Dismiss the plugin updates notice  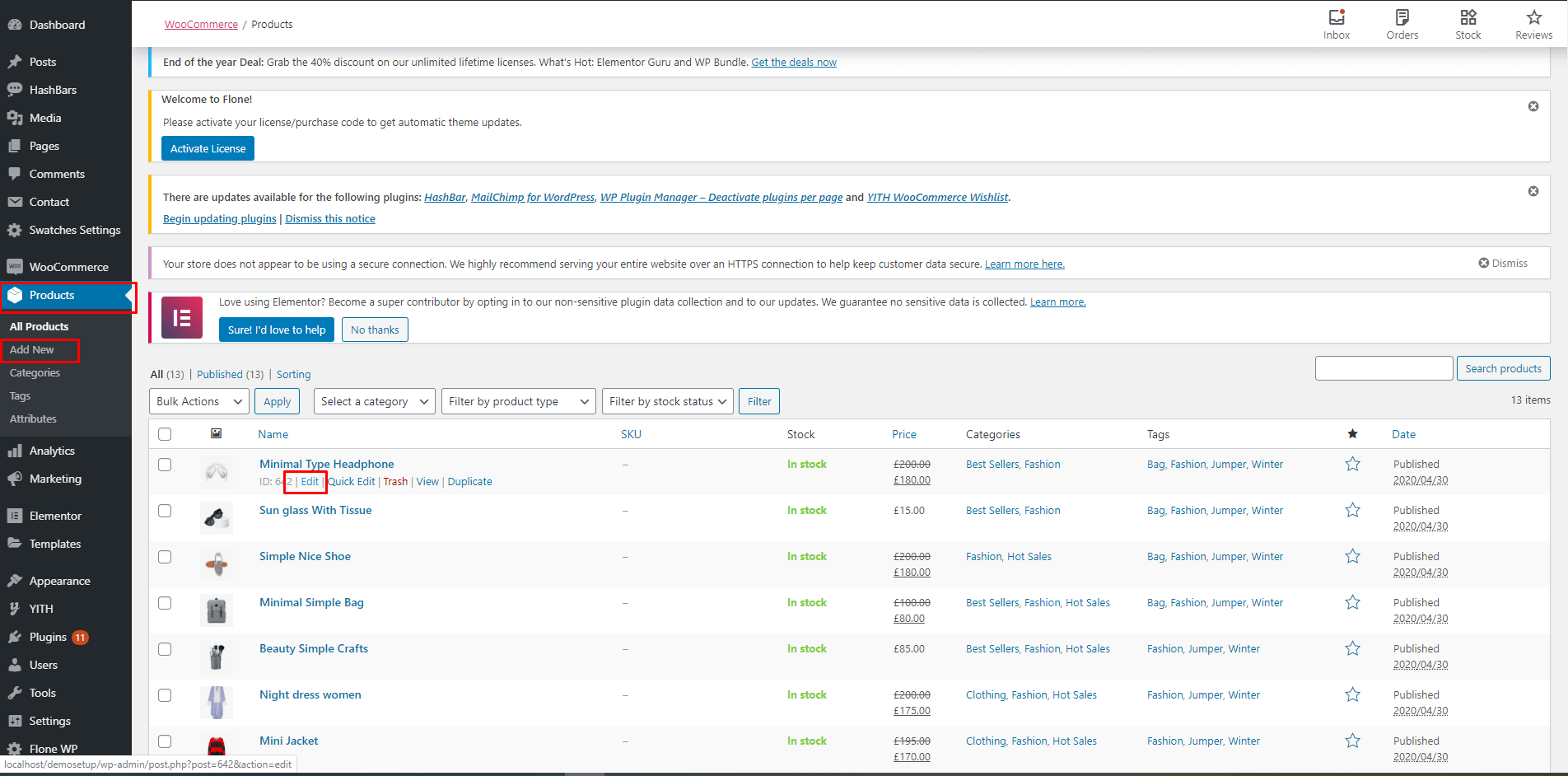(1533, 191)
